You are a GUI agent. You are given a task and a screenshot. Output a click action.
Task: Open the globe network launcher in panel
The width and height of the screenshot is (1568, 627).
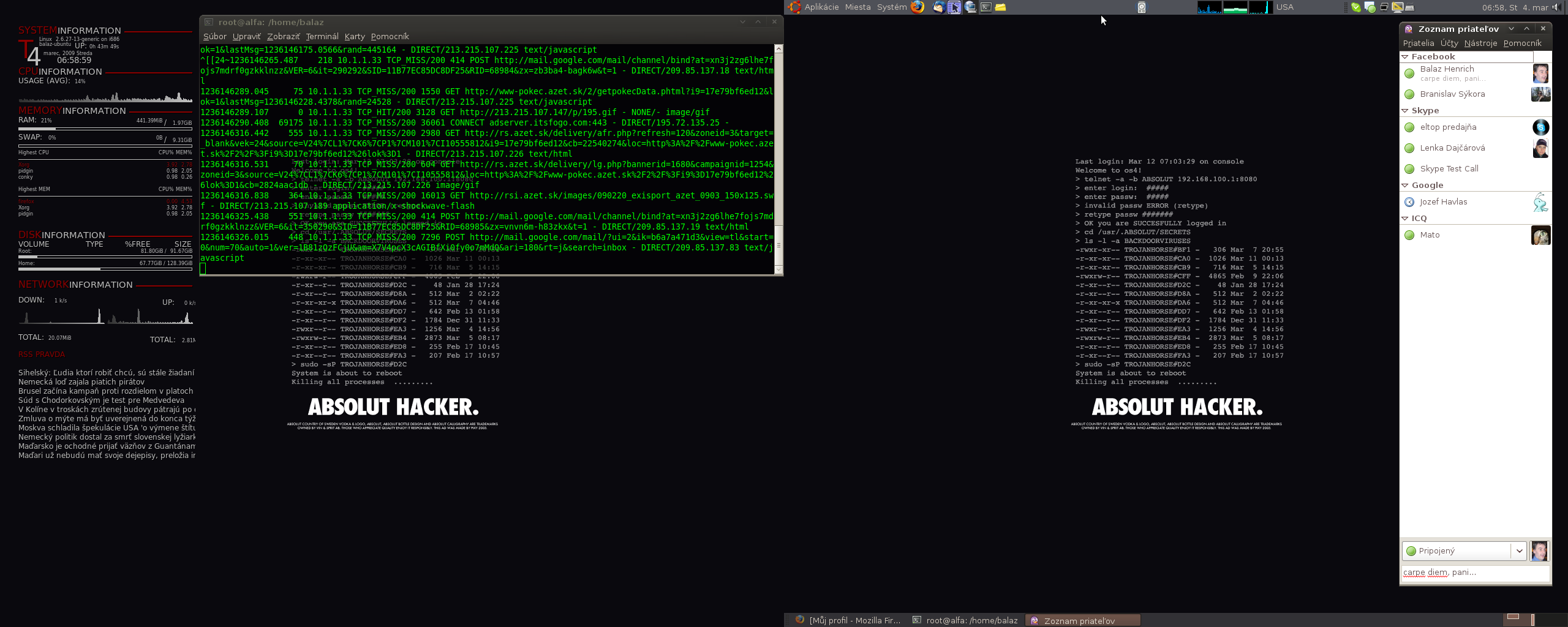[970, 7]
